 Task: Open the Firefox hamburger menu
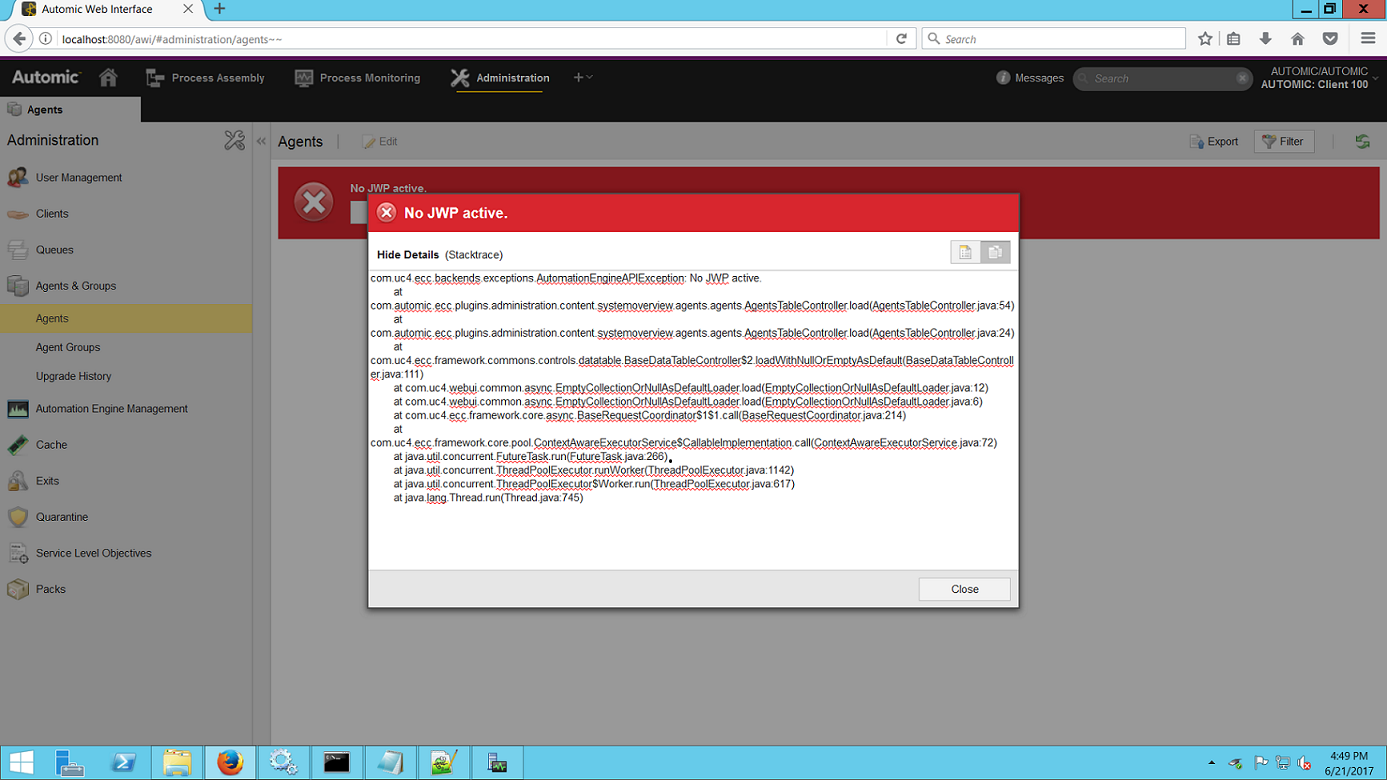[1368, 38]
